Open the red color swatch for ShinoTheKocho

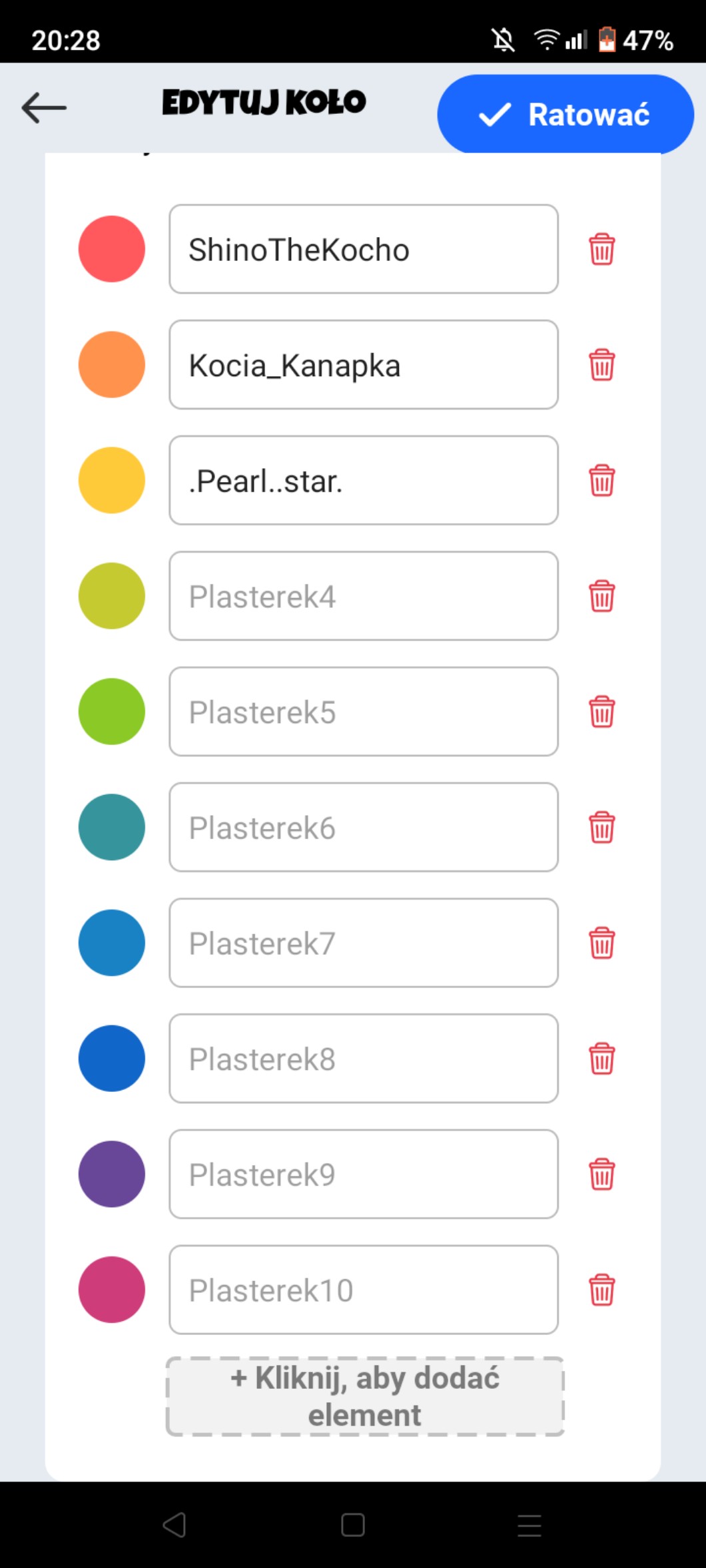(x=112, y=249)
